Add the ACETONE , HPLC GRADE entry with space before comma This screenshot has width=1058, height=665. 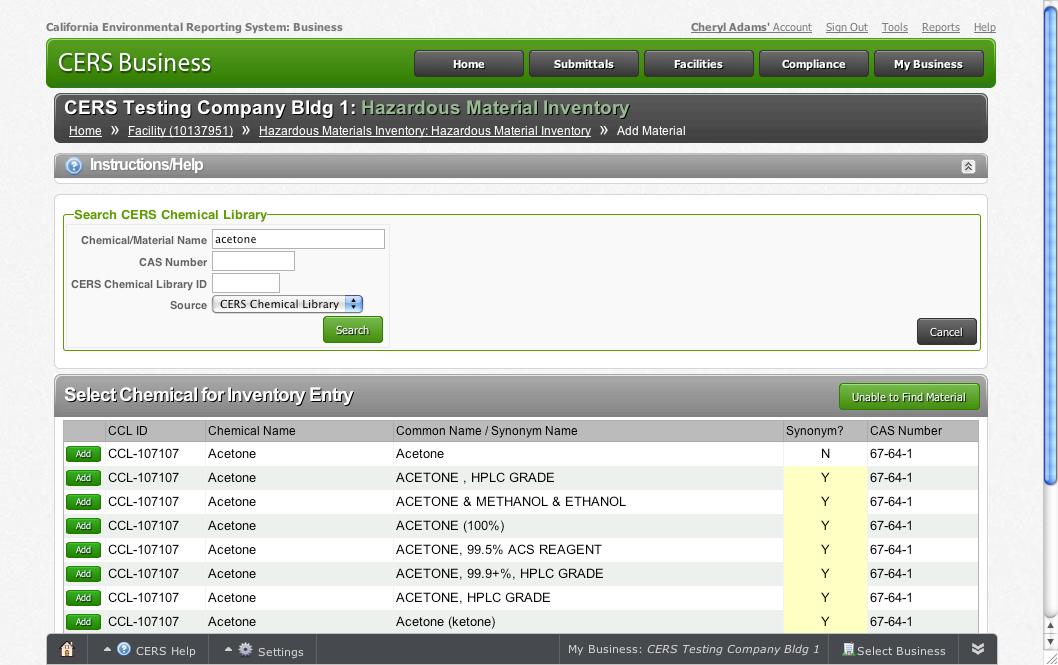pos(84,478)
